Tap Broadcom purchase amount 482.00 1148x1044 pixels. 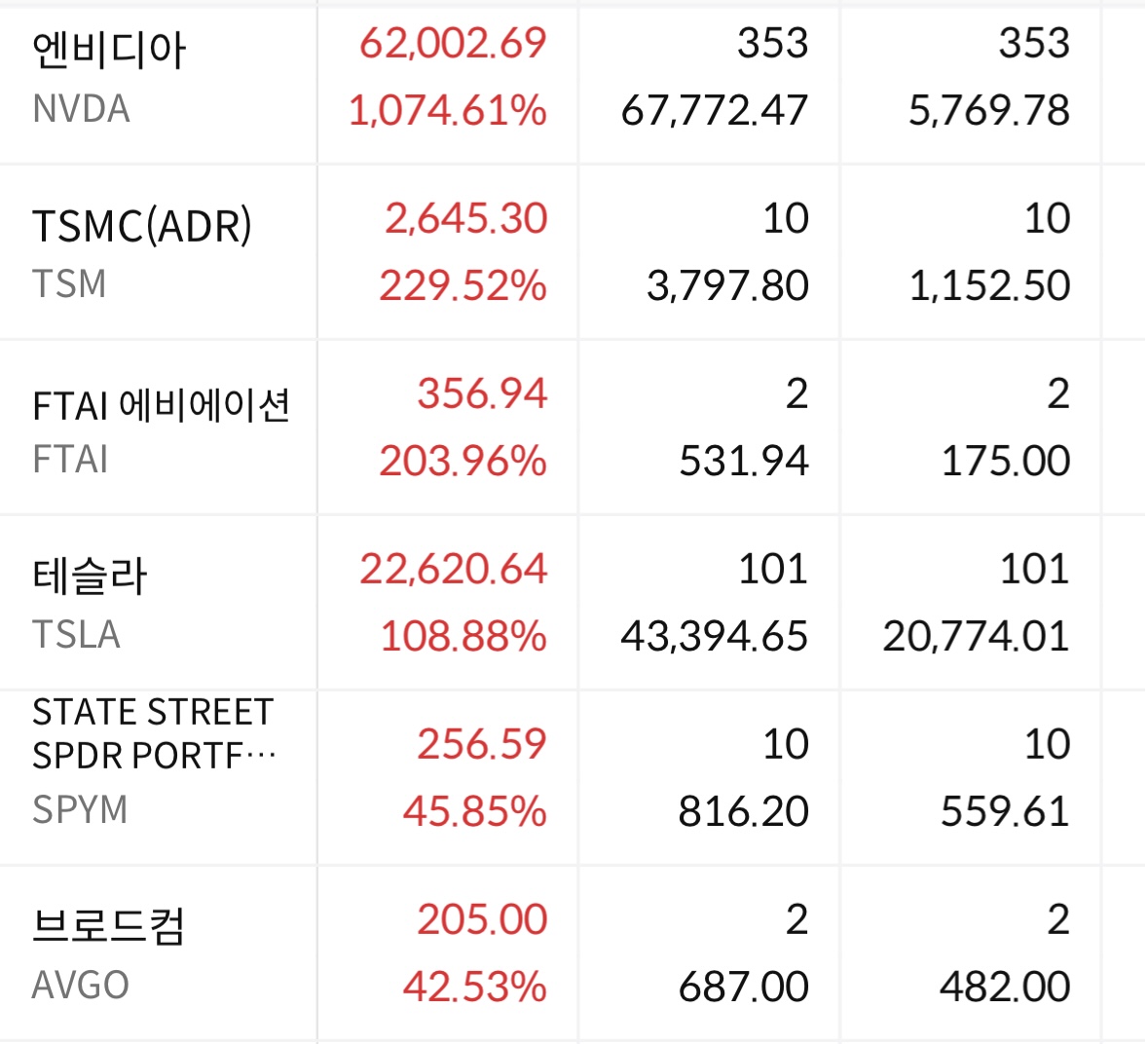click(1004, 987)
